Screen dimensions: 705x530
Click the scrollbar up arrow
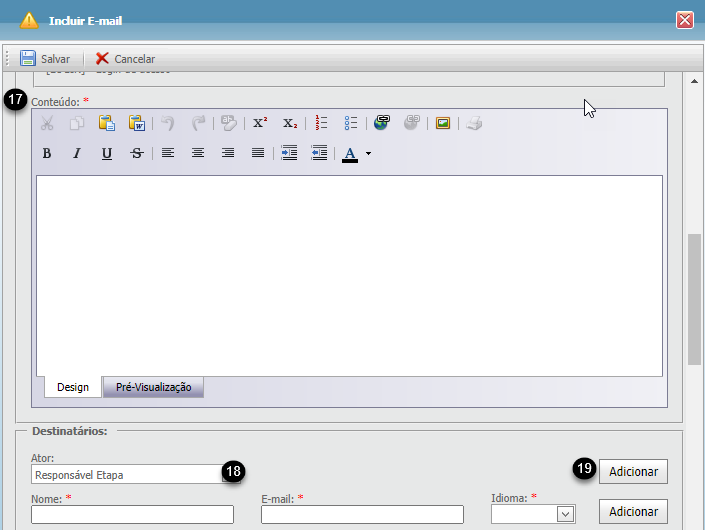(x=694, y=81)
